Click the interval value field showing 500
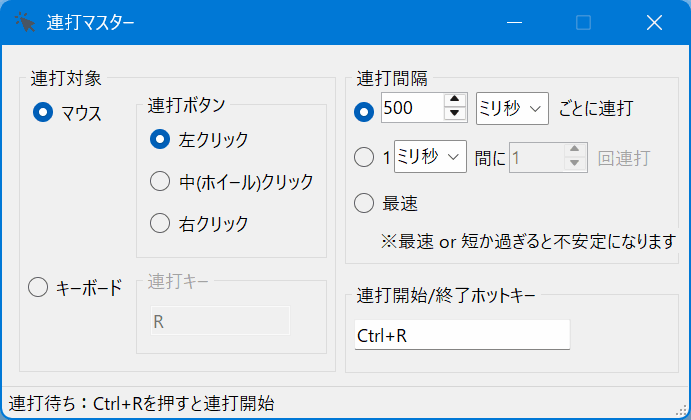The width and height of the screenshot is (691, 420). [412, 108]
